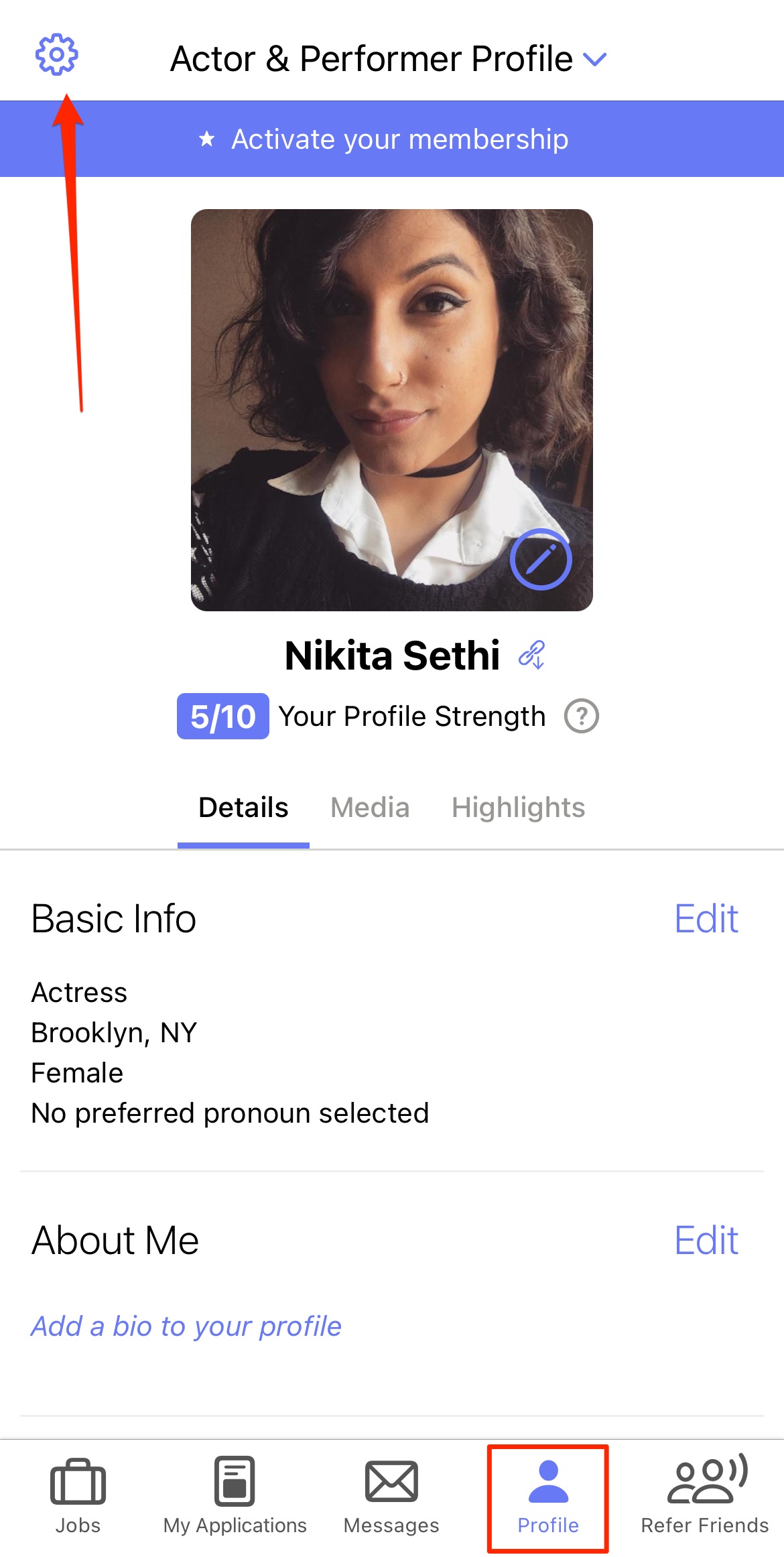784x1557 pixels.
Task: Tap the pencil icon on profile photo
Action: (x=541, y=560)
